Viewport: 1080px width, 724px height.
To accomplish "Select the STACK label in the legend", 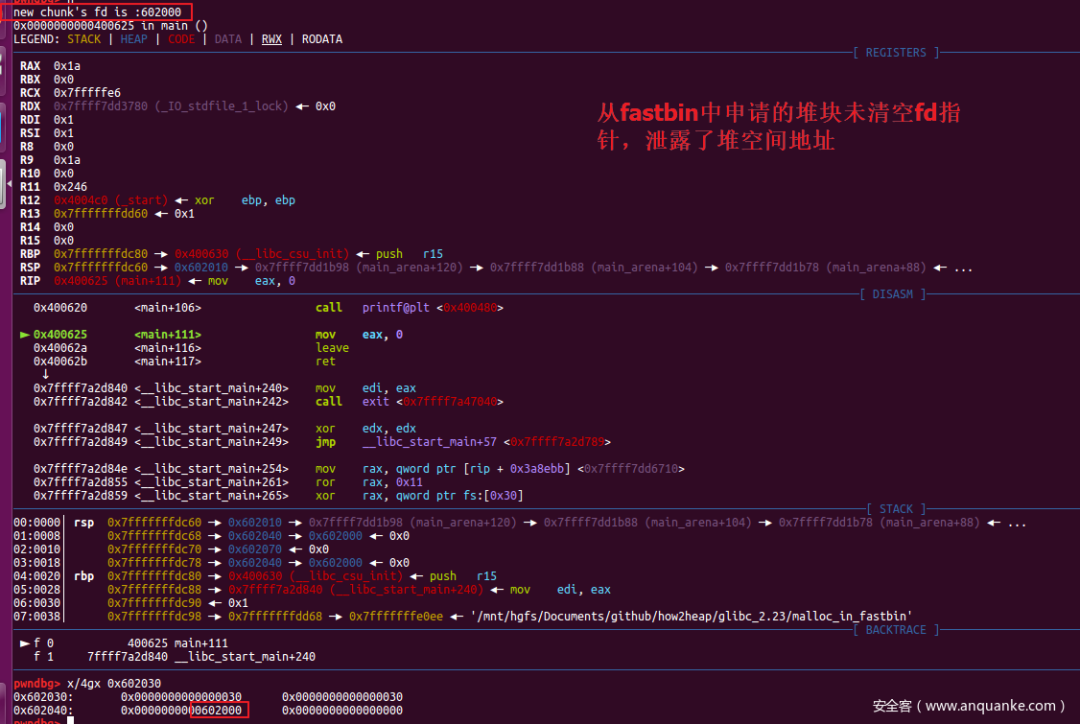I will click(84, 39).
